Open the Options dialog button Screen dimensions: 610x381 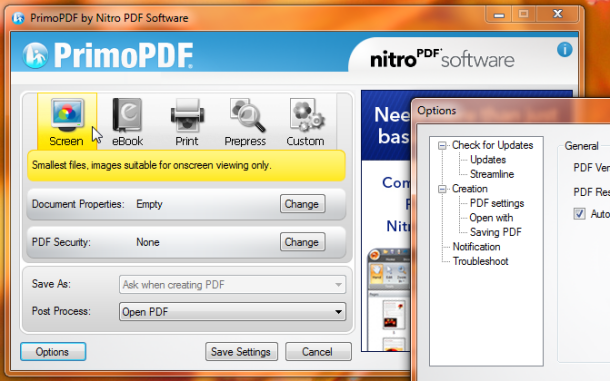53,352
